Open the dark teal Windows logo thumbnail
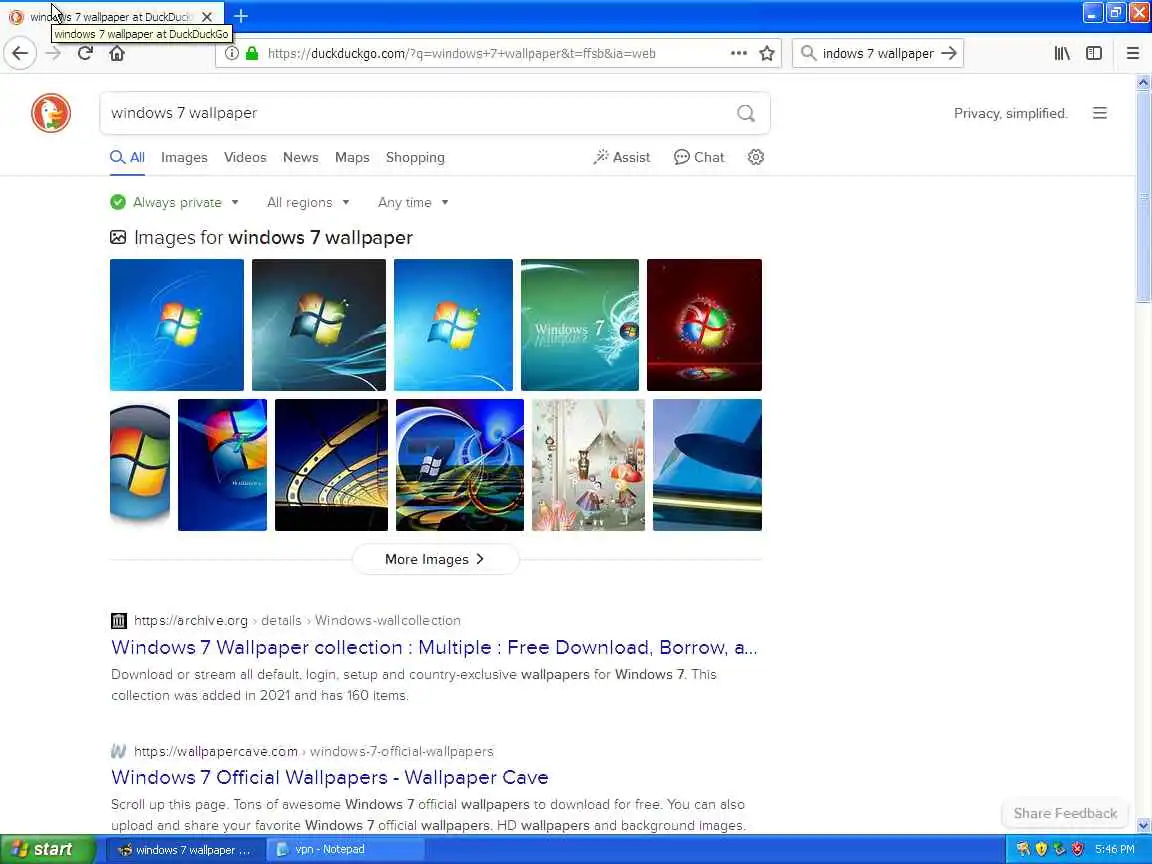The width and height of the screenshot is (1152, 864). (319, 325)
